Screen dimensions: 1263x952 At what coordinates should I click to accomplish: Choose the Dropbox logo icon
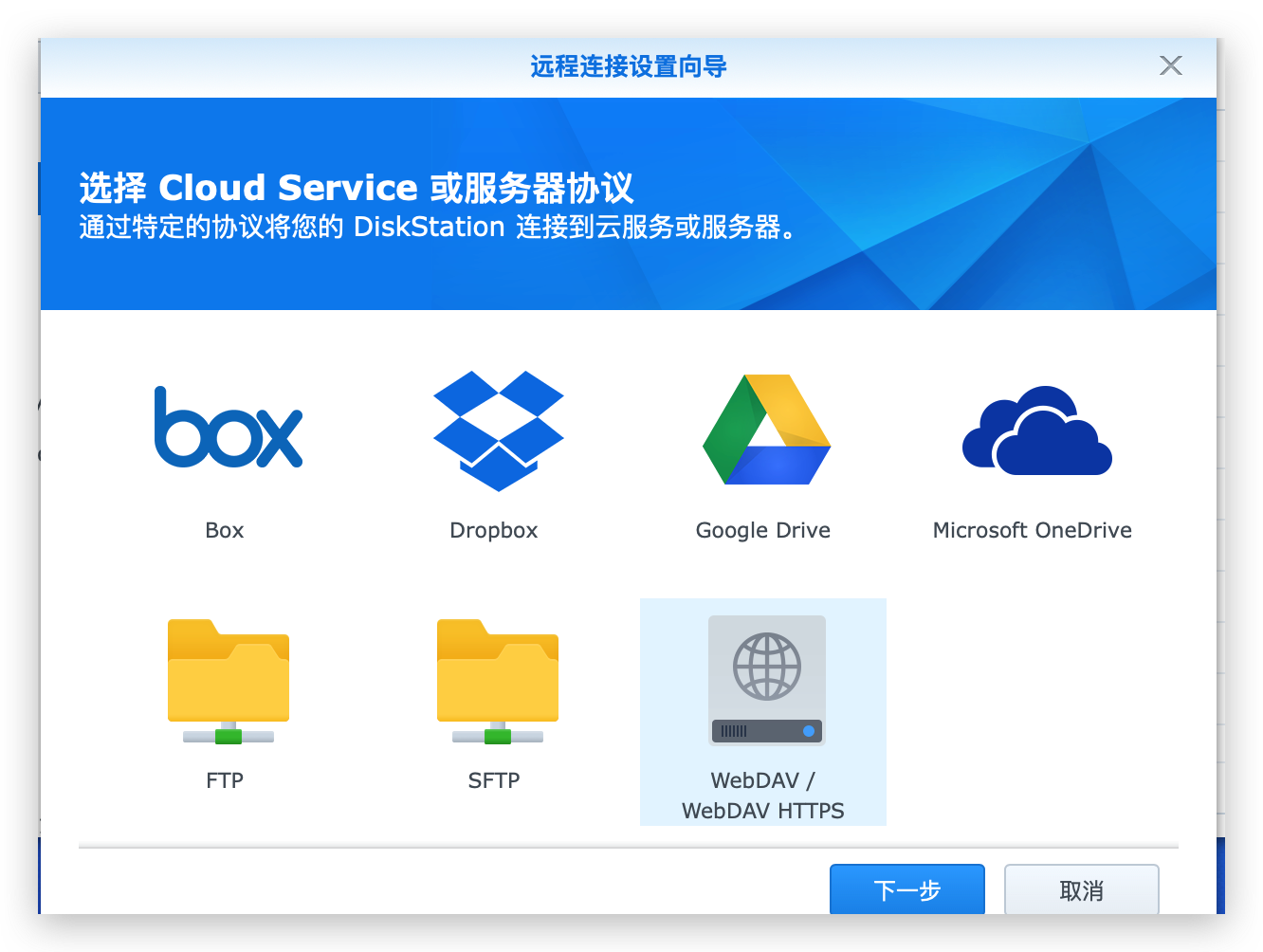coord(498,430)
